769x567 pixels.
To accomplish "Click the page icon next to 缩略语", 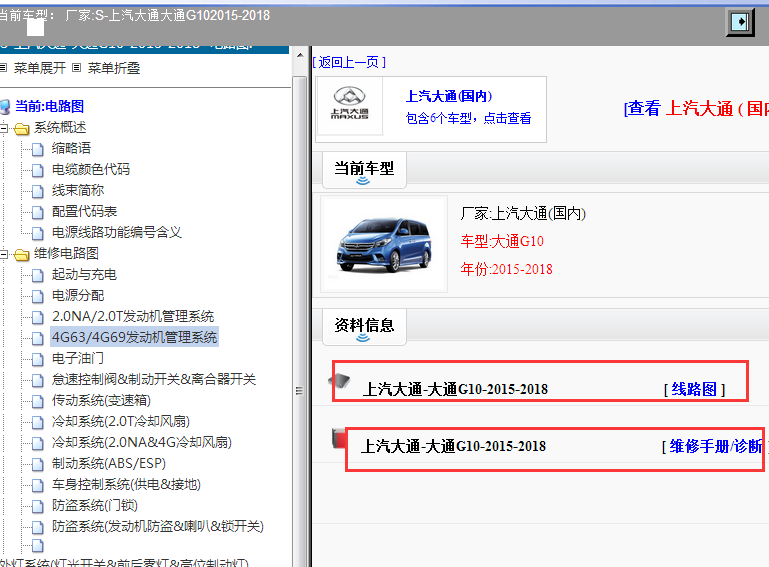I will (38, 149).
